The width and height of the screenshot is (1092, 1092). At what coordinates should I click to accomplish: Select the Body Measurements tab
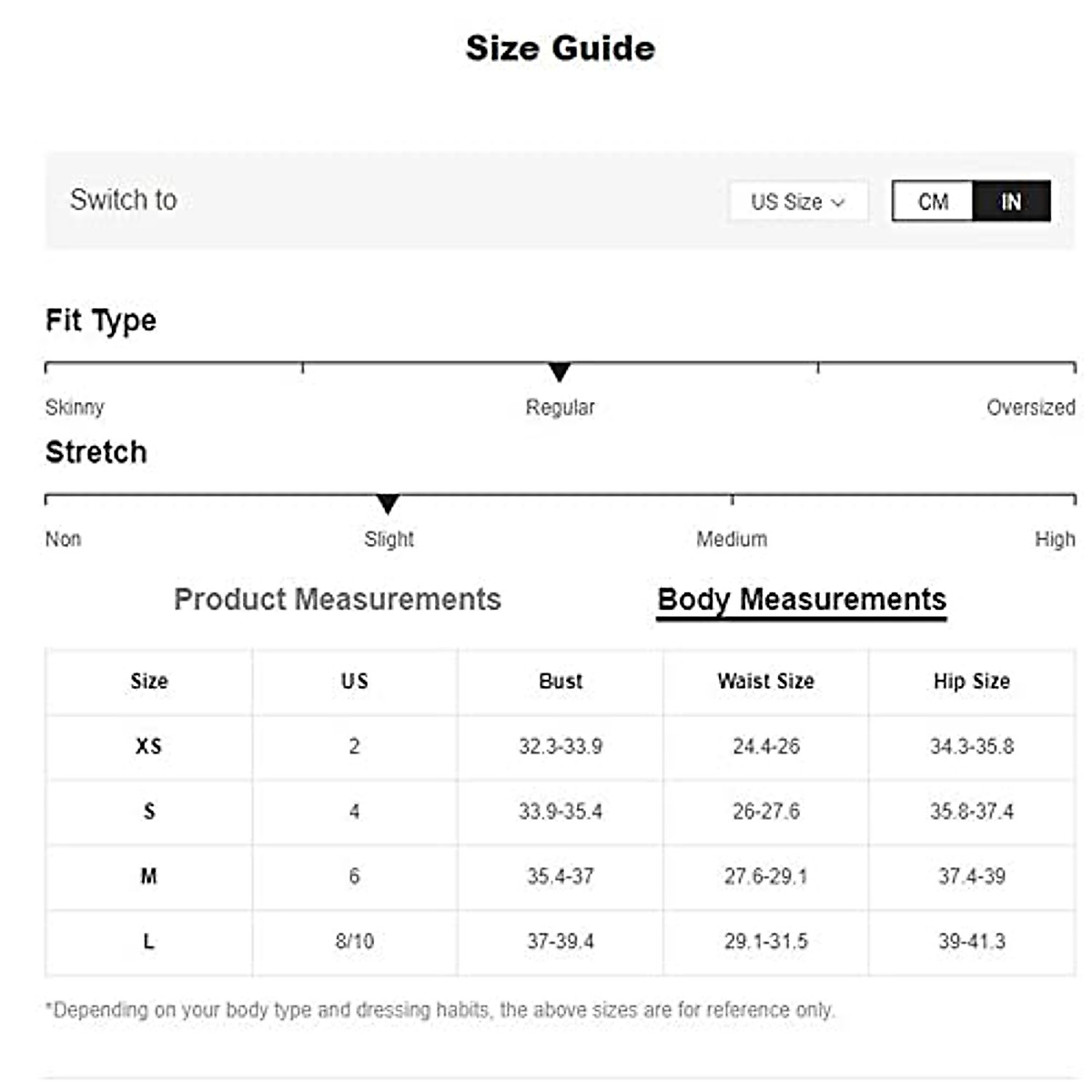coord(801,600)
